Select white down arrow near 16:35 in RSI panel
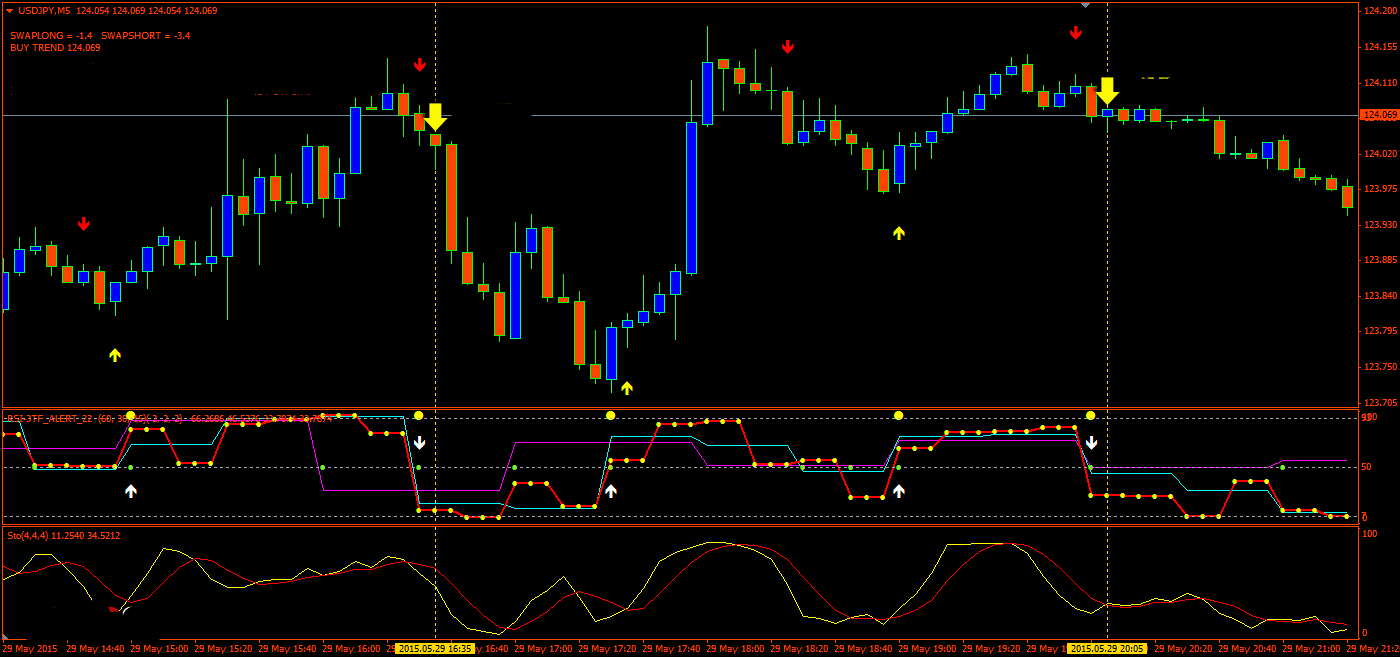The width and height of the screenshot is (1400, 657). pyautogui.click(x=420, y=442)
